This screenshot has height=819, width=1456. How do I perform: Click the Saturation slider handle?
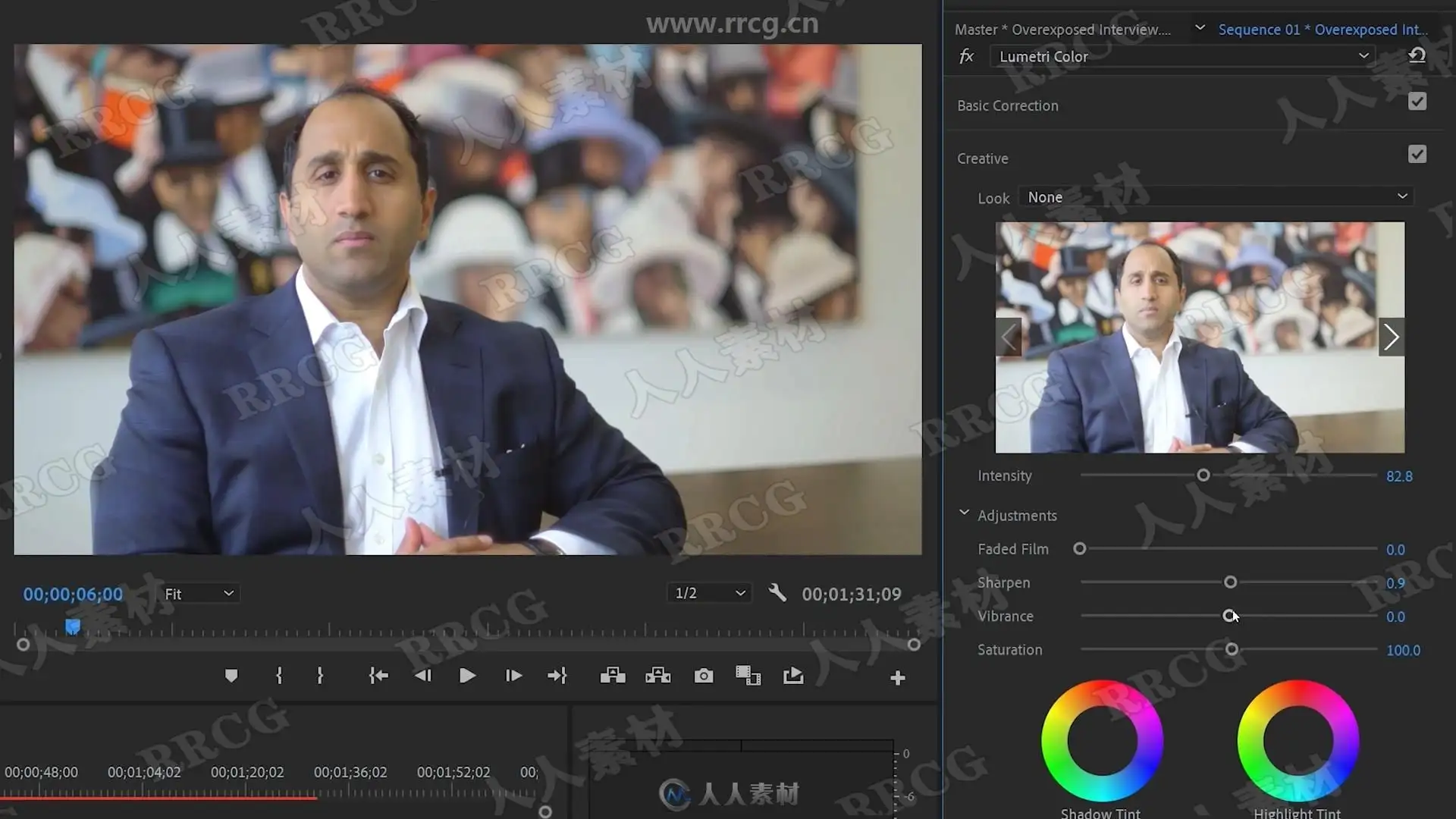(x=1232, y=650)
